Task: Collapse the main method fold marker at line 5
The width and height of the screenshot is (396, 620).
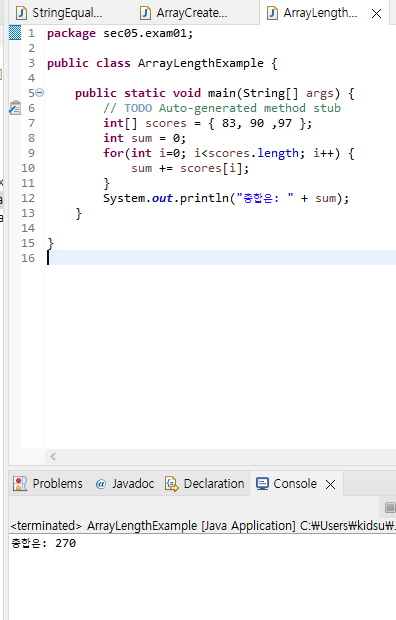Action: click(40, 93)
